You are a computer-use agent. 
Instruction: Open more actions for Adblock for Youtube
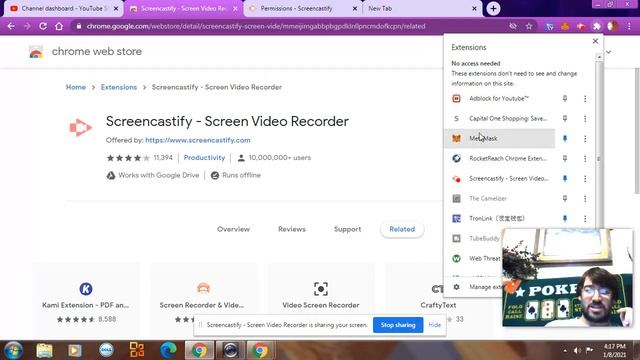(x=585, y=98)
